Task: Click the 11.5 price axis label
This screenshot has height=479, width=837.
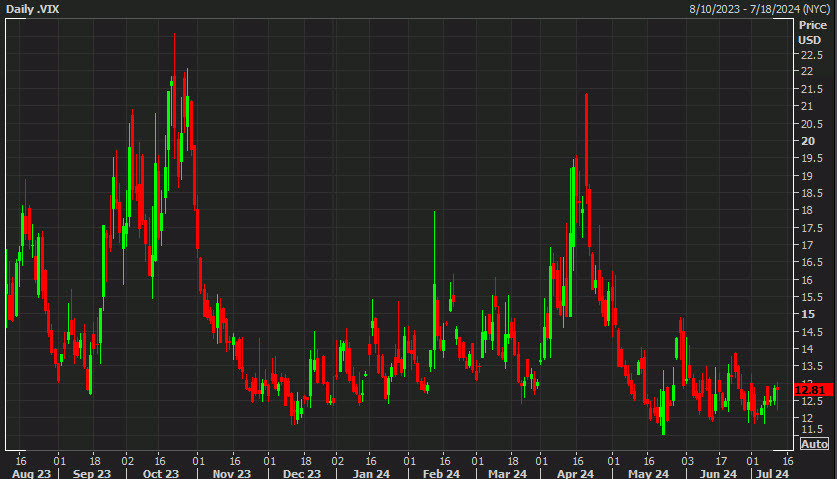Action: tap(811, 429)
